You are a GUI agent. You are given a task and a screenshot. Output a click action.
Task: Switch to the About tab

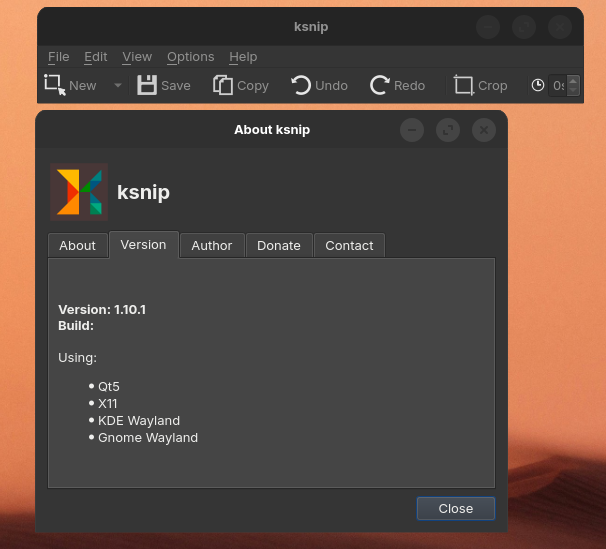(78, 246)
